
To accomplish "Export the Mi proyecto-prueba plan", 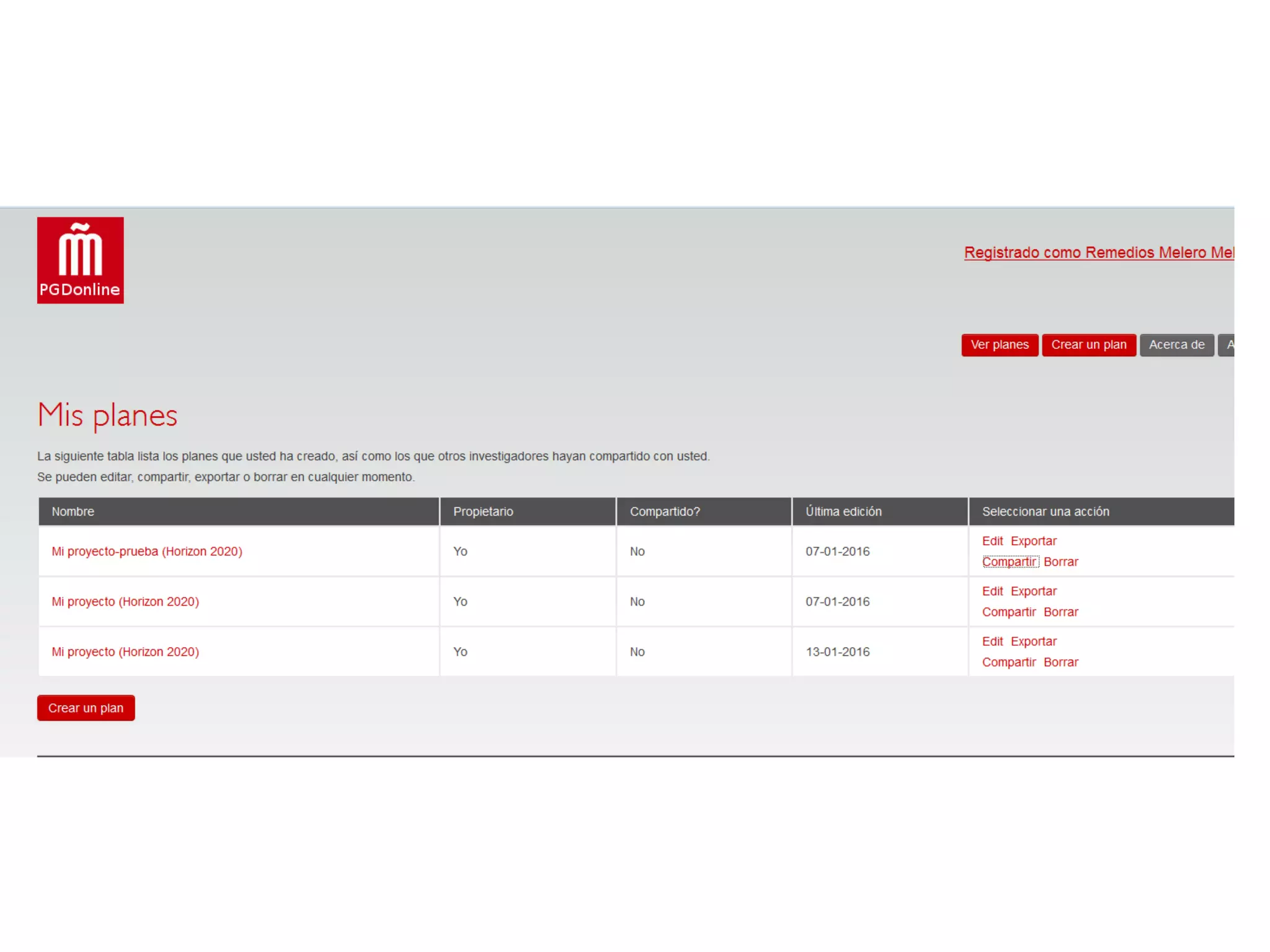I will pos(1033,540).
